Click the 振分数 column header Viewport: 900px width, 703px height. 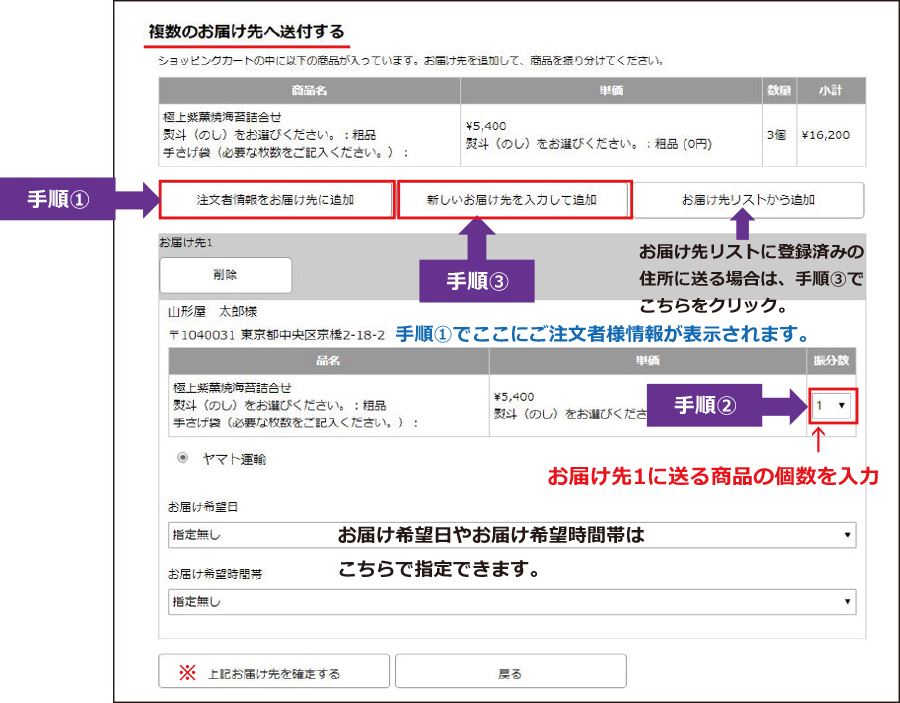coord(830,359)
